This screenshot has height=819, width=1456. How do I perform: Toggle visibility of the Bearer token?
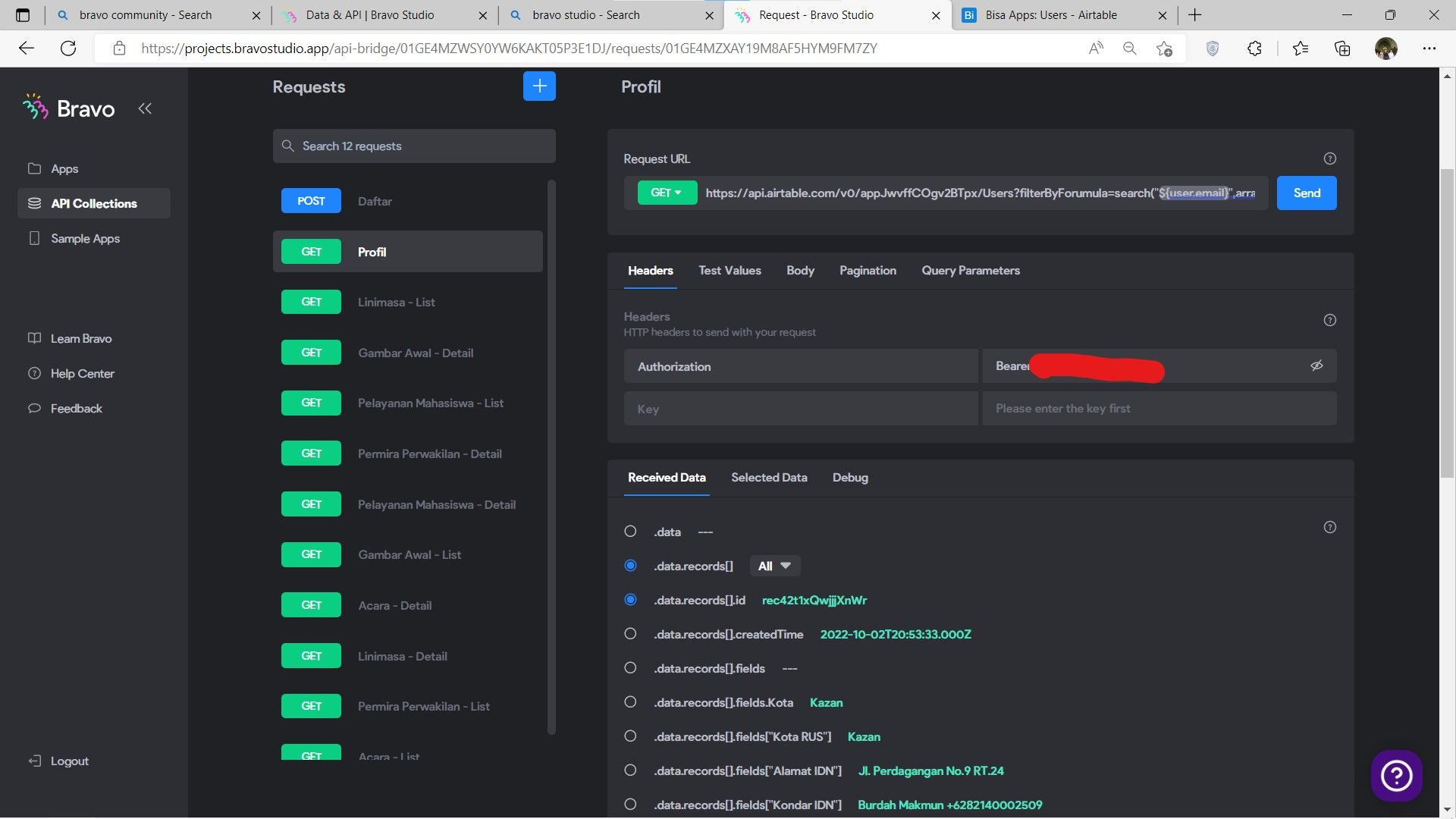point(1316,366)
